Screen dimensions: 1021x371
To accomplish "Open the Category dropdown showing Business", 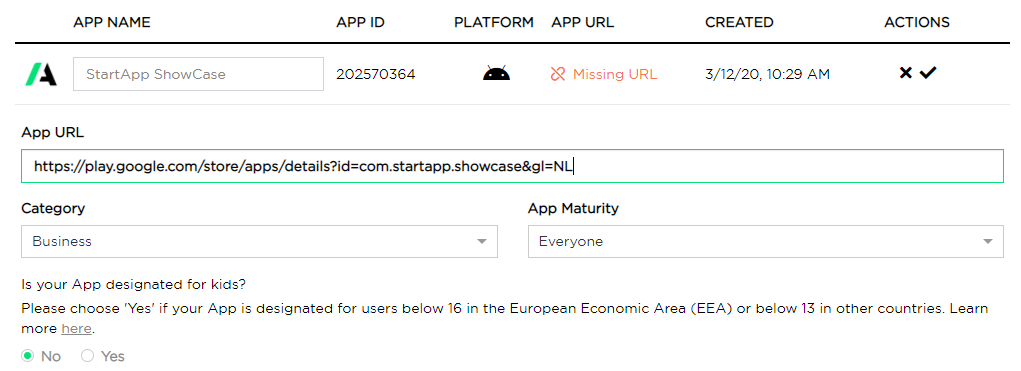I will click(x=259, y=241).
